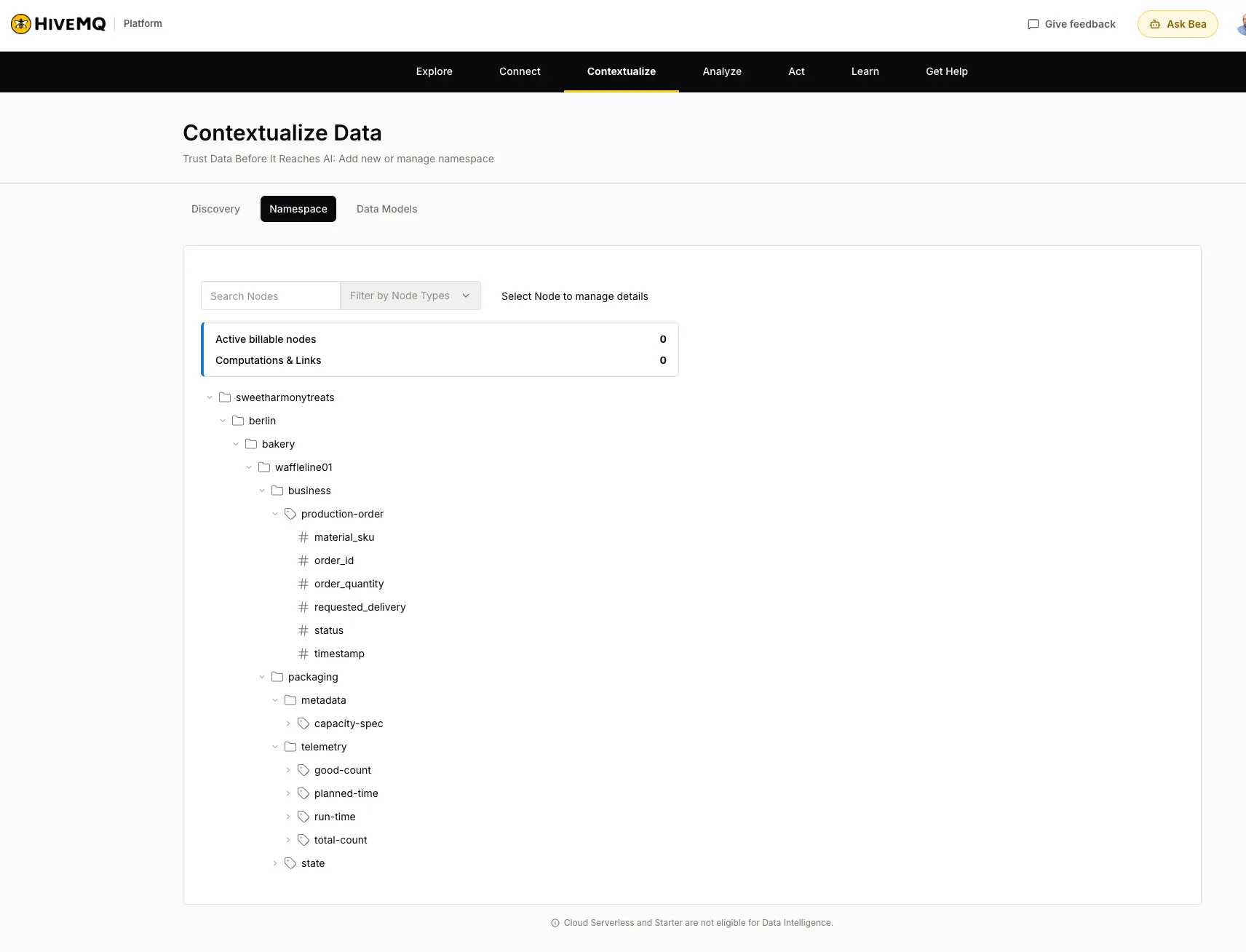The image size is (1246, 952).
Task: Open the Filter by Node Types dropdown
Action: tap(410, 295)
